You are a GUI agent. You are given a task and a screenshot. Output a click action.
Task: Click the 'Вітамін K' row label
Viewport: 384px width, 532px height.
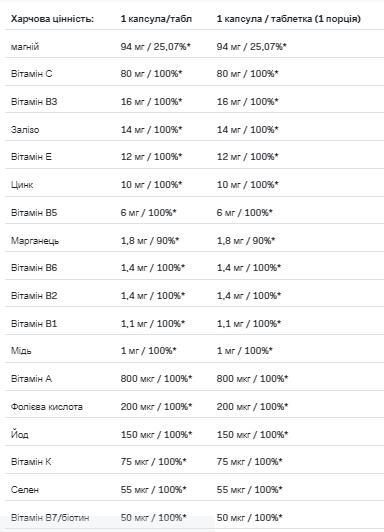click(x=31, y=462)
